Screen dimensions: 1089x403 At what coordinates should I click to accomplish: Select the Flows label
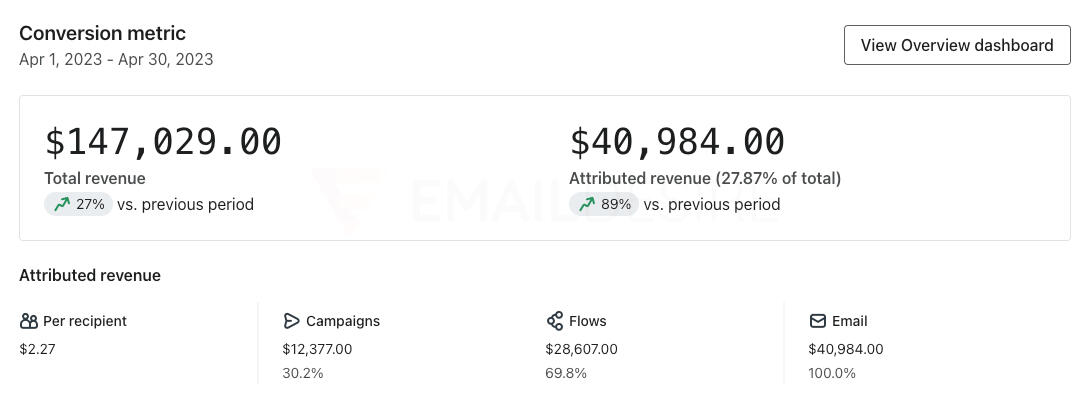588,321
